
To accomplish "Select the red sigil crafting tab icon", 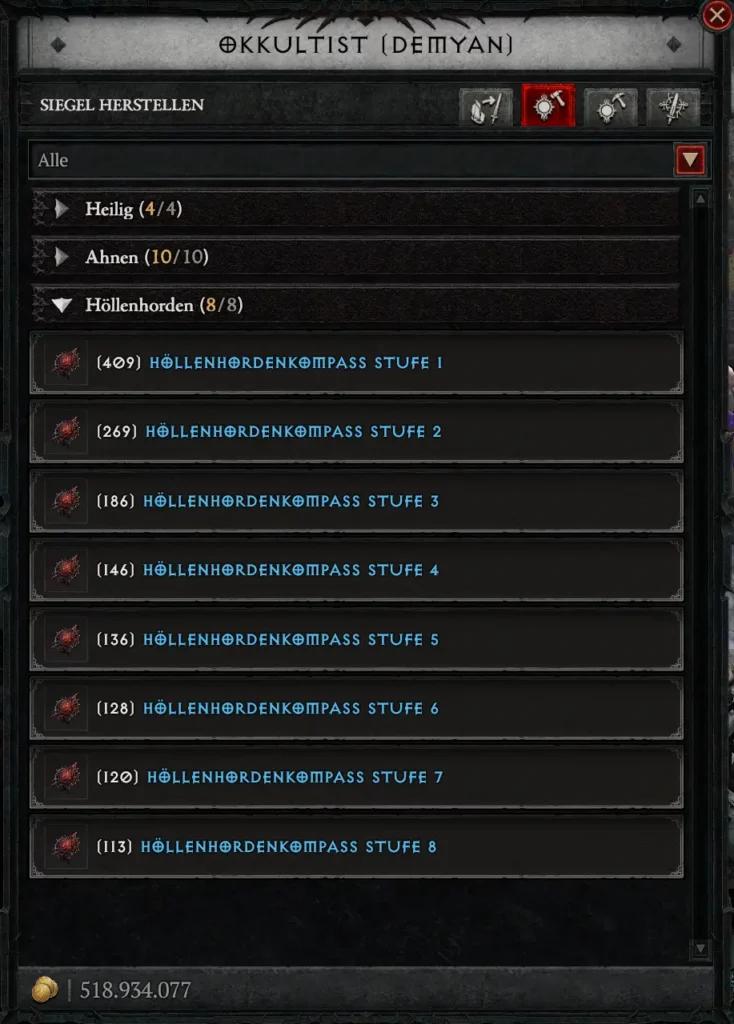I will 548,105.
